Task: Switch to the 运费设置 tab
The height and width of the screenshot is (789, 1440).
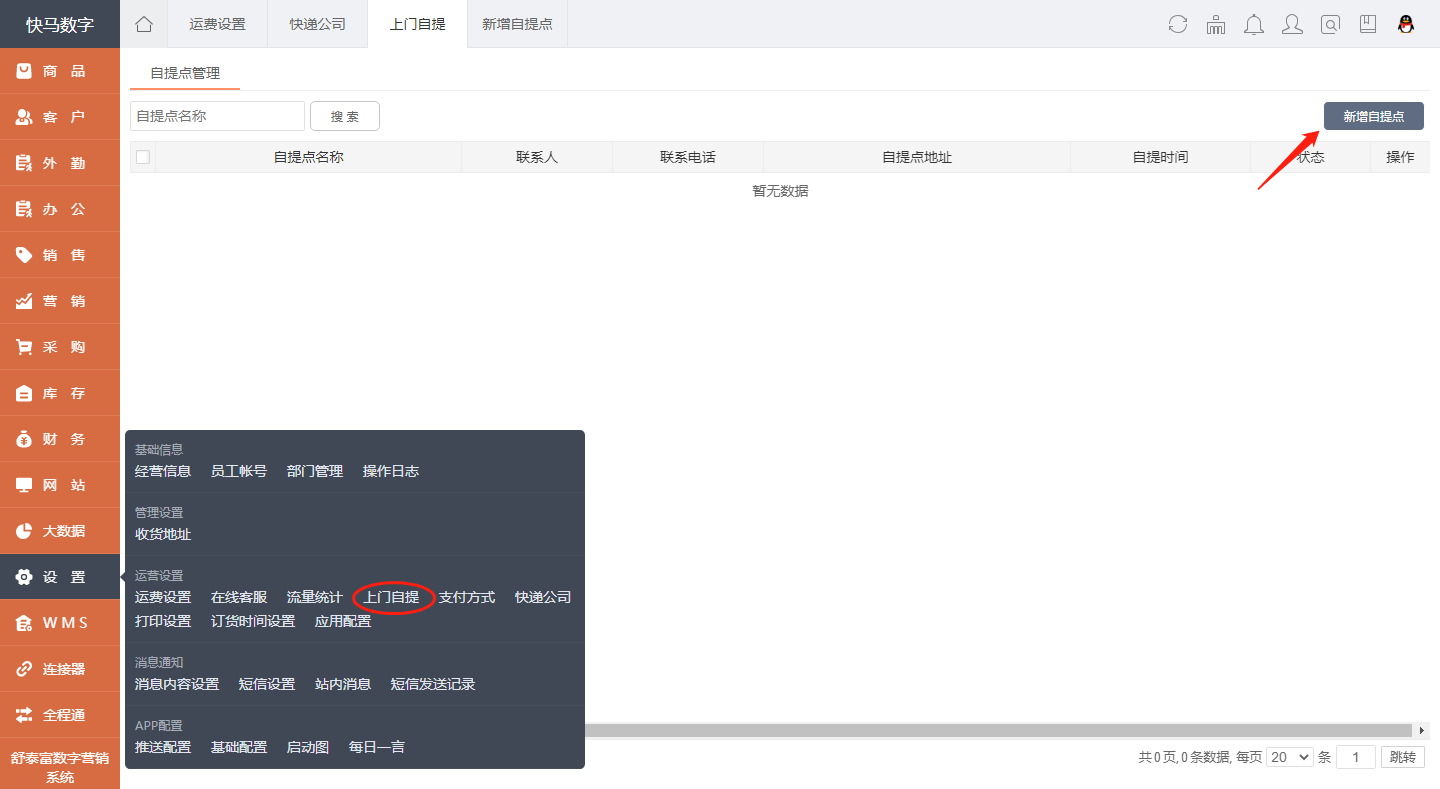Action: [217, 24]
